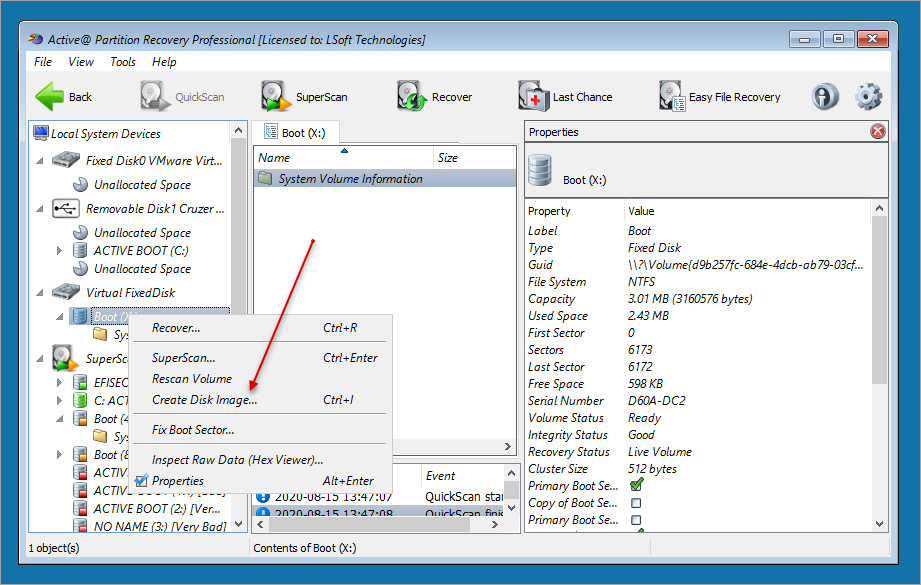Open Easy File Recovery icon
Screen dimensions: 921x585
tap(672, 96)
